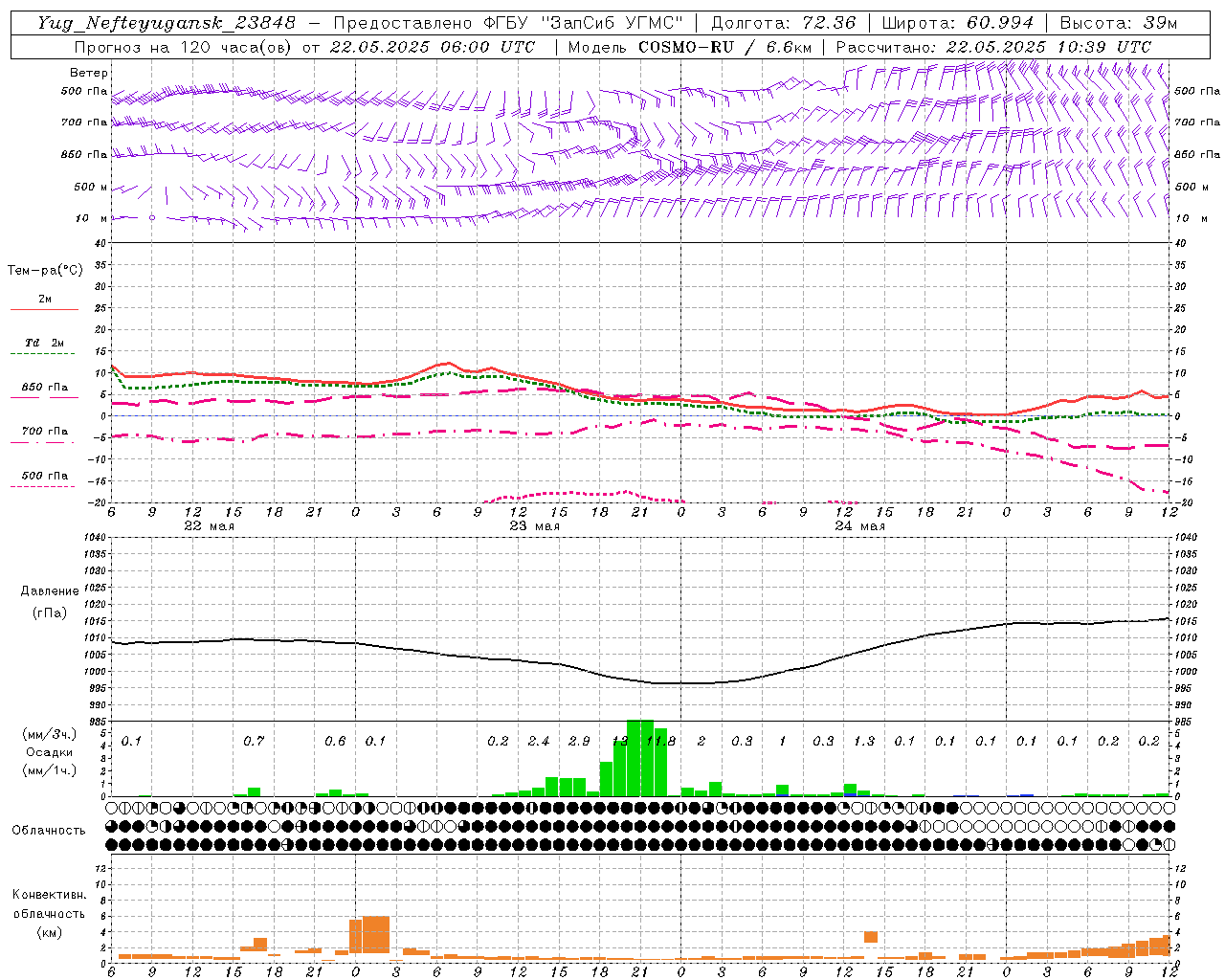This screenshot has width=1225, height=980.
Task: Click the 22 мая date label
Action: 210,526
